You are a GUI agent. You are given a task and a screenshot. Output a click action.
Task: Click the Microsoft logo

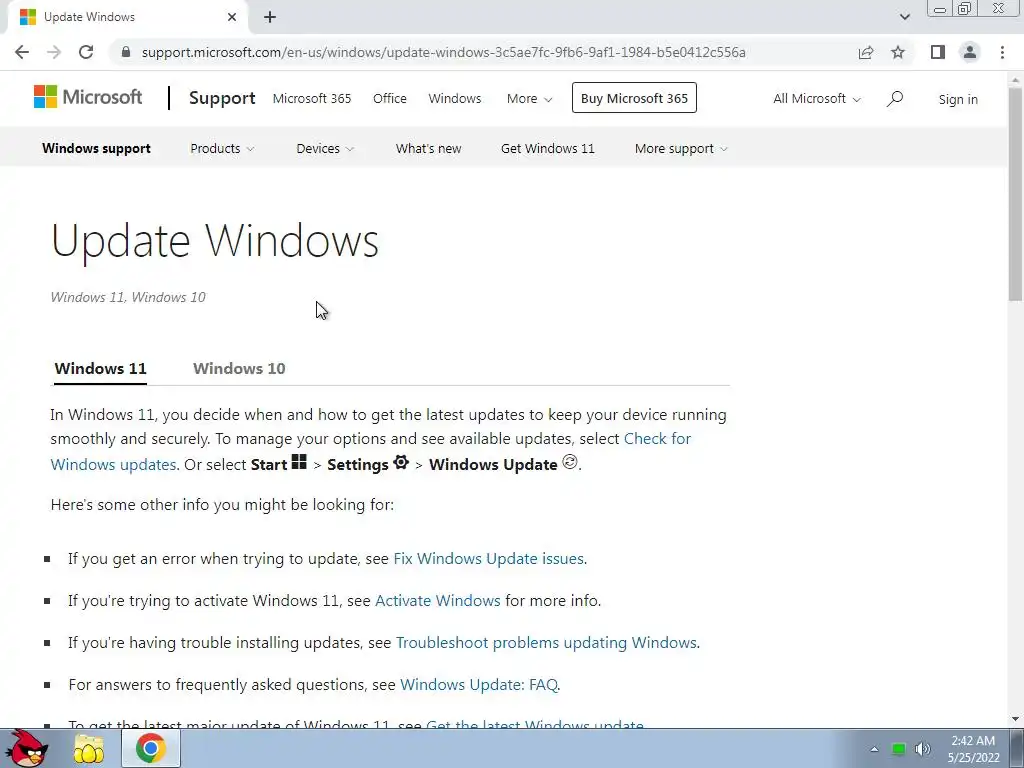[x=88, y=97]
